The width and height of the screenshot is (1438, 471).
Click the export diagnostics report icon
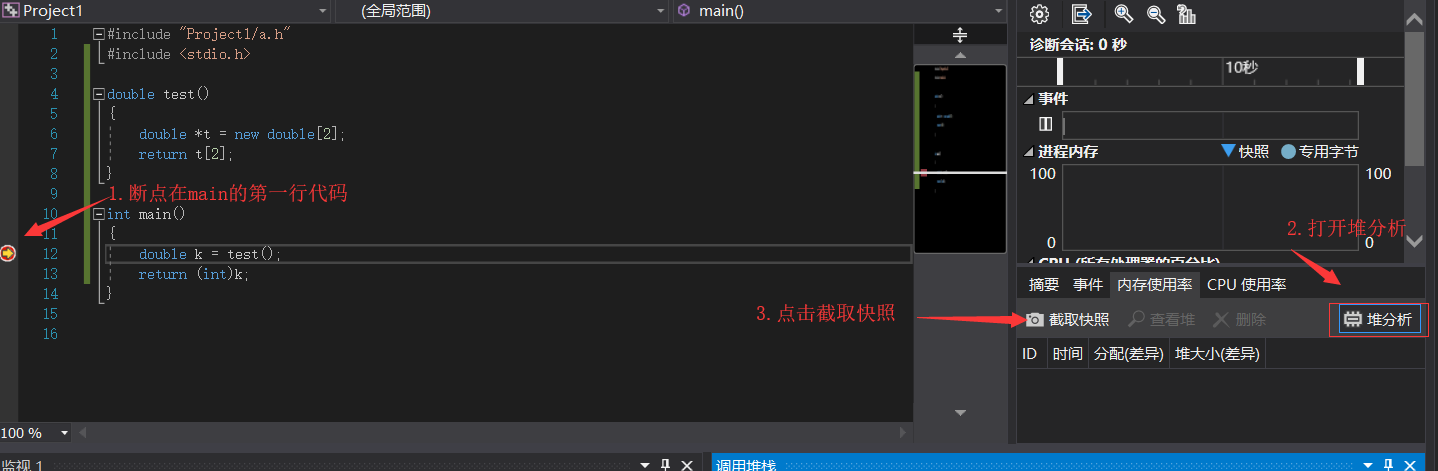click(x=1081, y=14)
